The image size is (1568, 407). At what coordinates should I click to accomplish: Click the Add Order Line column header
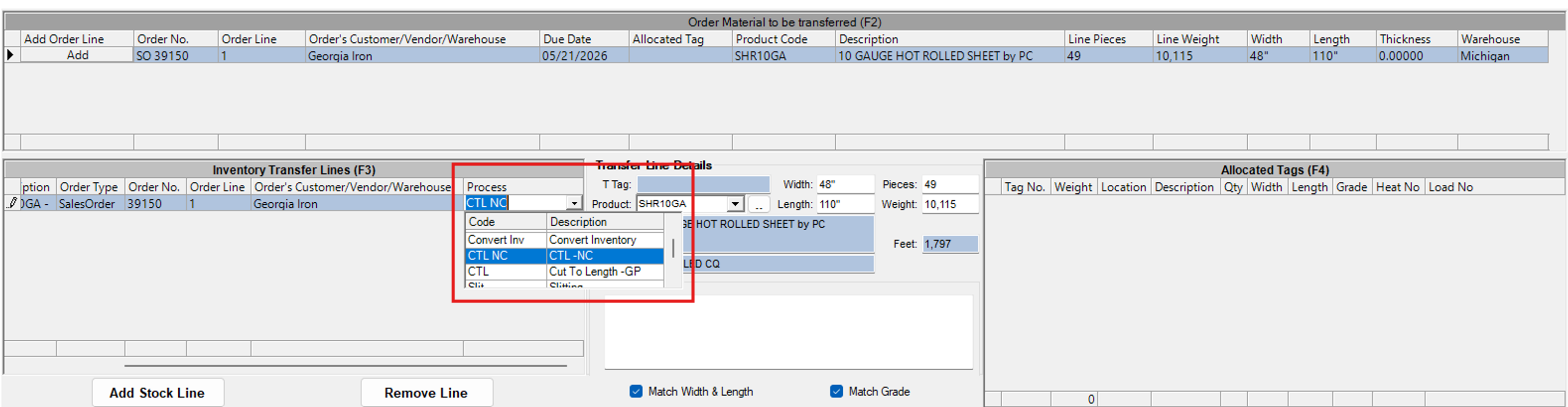click(x=77, y=39)
